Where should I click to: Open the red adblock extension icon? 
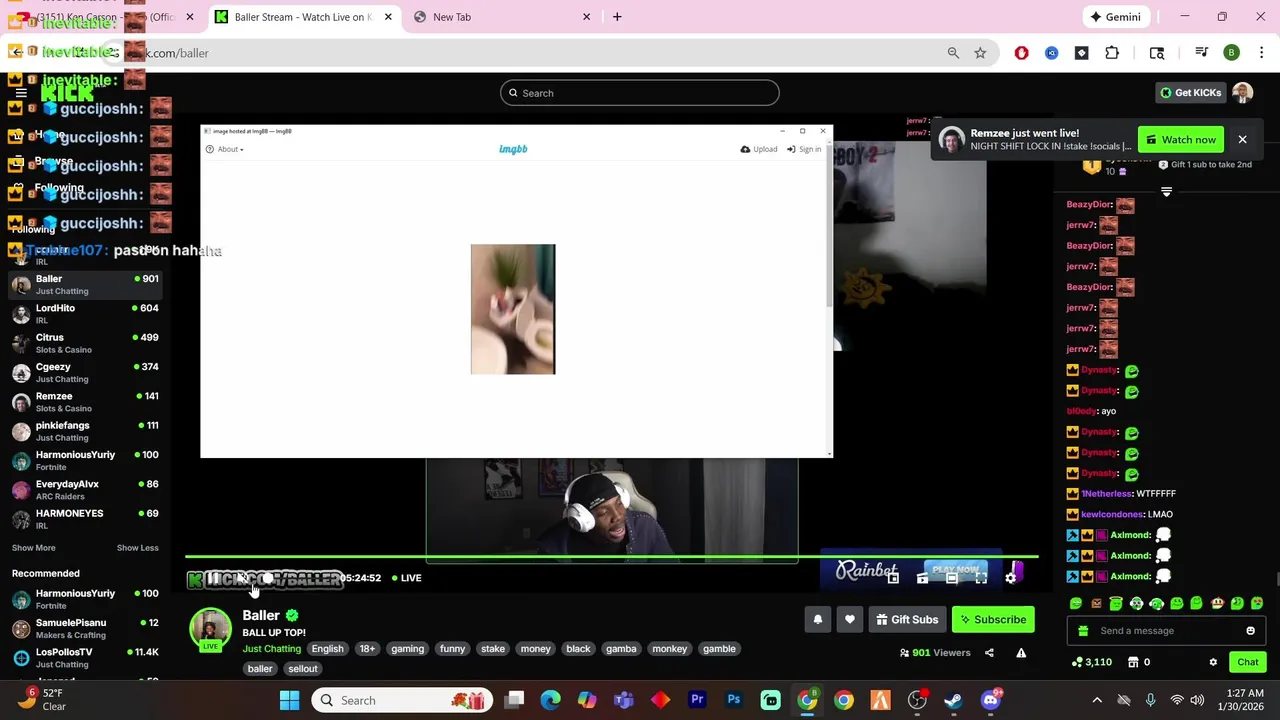point(1021,53)
